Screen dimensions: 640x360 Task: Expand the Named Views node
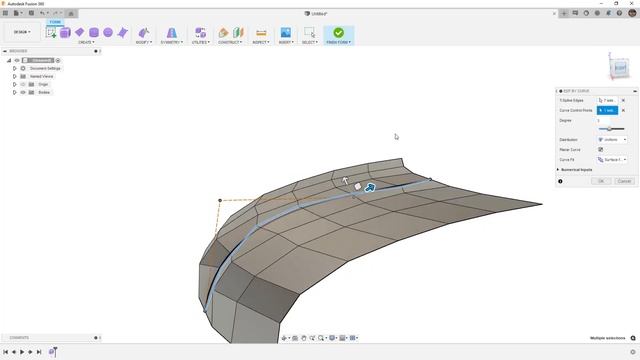pos(15,76)
